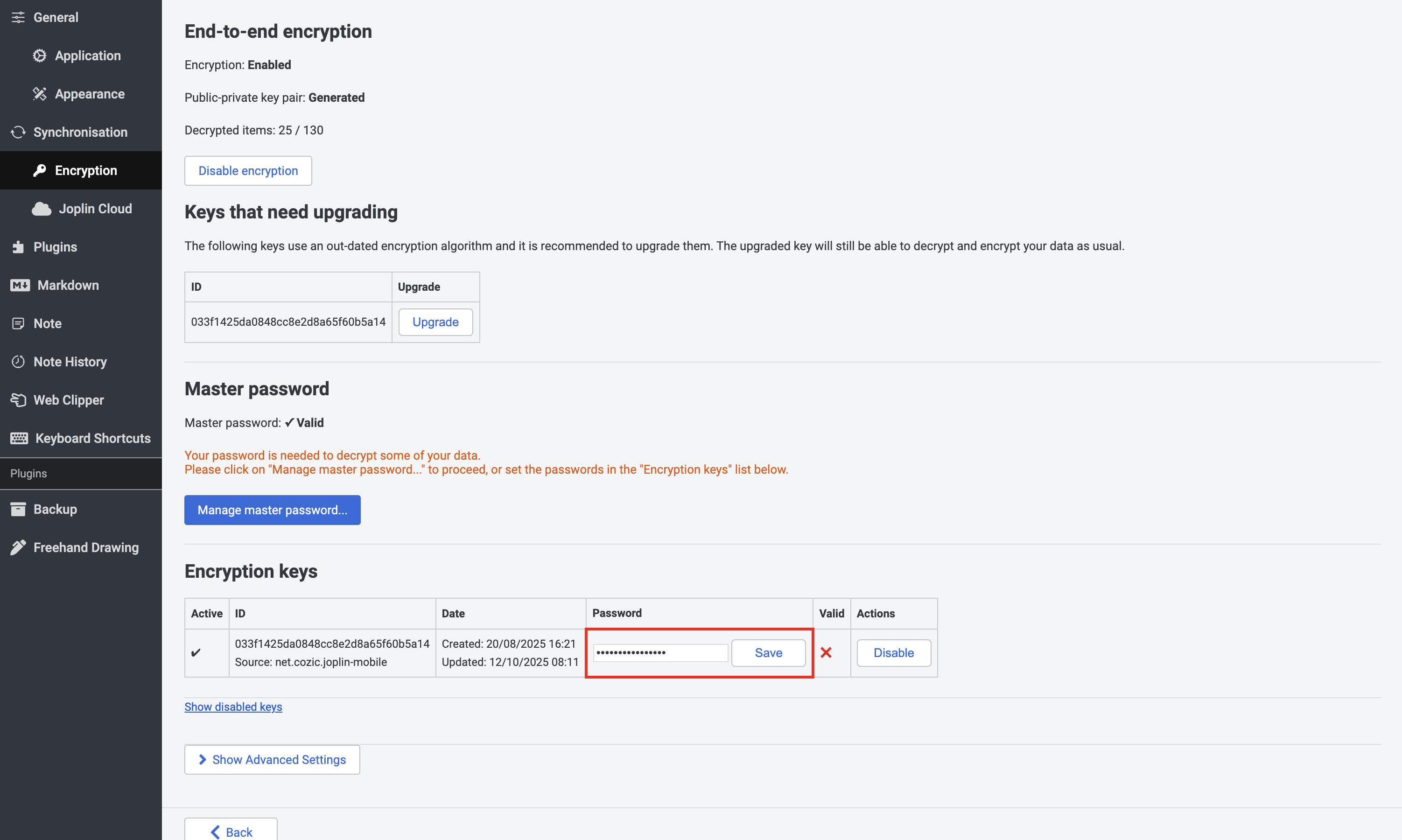Viewport: 1402px width, 840px height.
Task: Disable the active encryption key
Action: click(x=893, y=653)
